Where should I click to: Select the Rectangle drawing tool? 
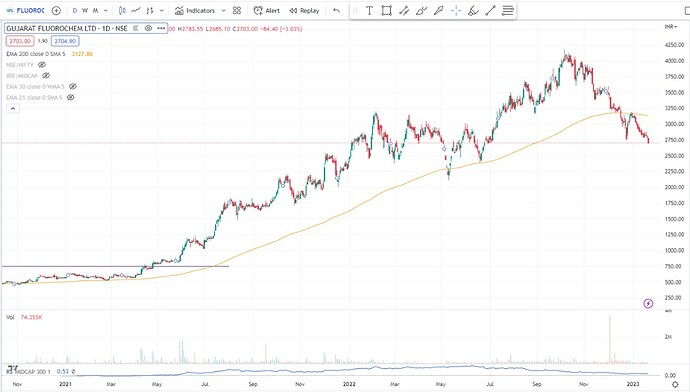[x=386, y=11]
